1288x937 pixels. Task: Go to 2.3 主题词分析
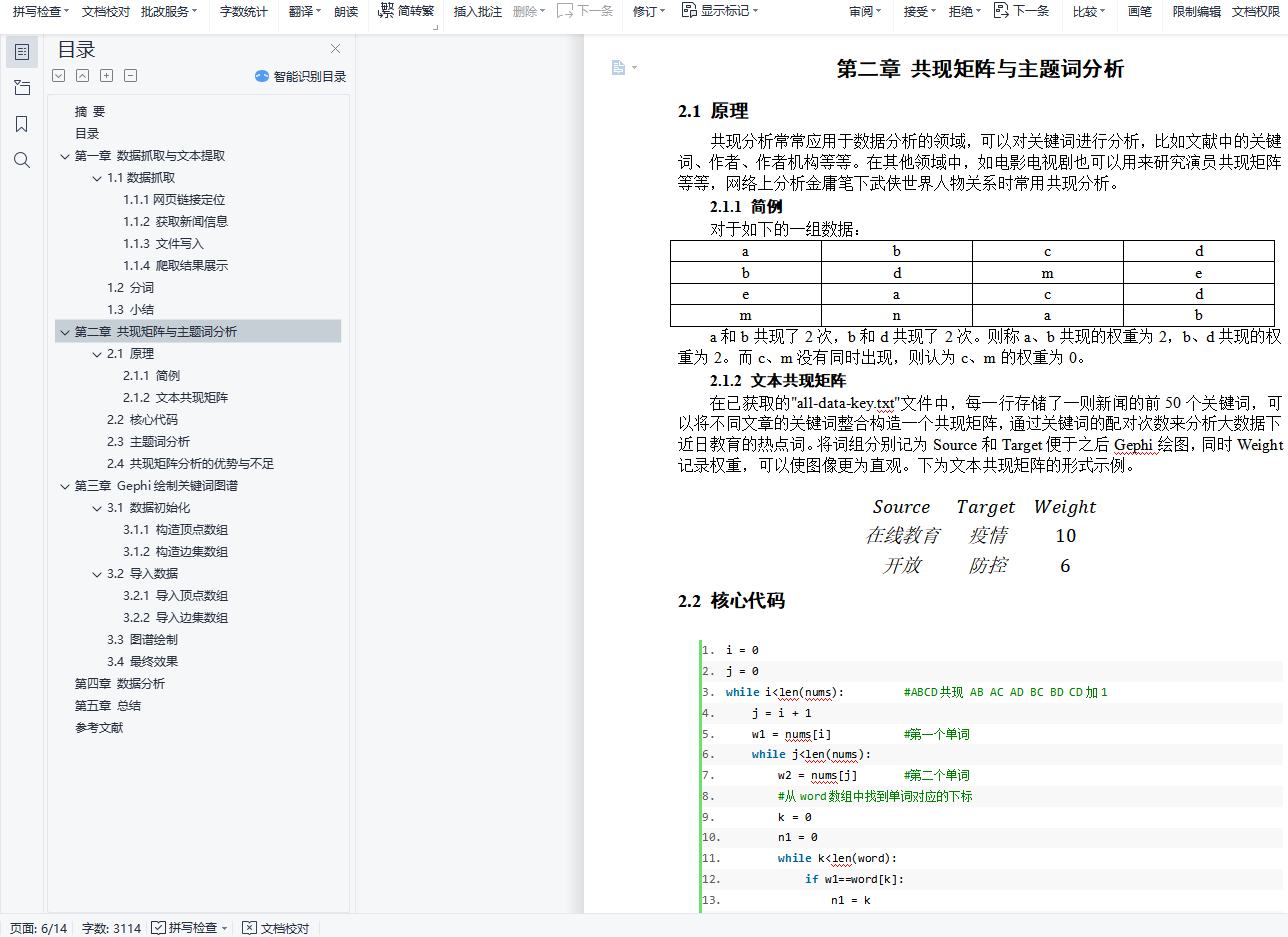pyautogui.click(x=149, y=442)
